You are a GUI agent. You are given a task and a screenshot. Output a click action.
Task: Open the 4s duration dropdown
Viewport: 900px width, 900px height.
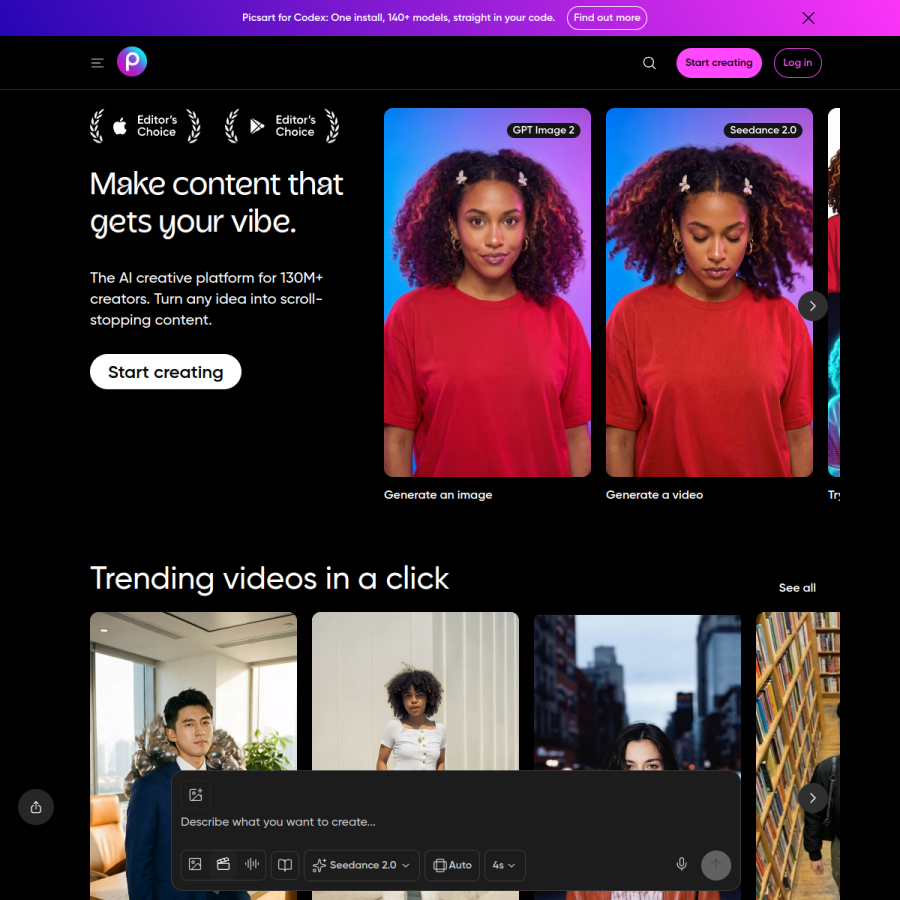pos(505,865)
